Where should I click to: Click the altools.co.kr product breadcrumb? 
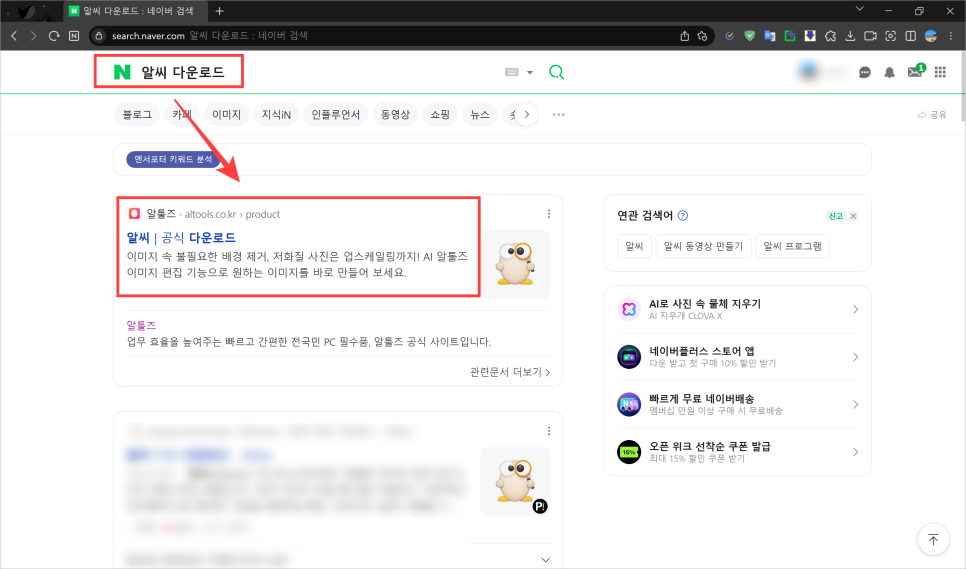[232, 214]
